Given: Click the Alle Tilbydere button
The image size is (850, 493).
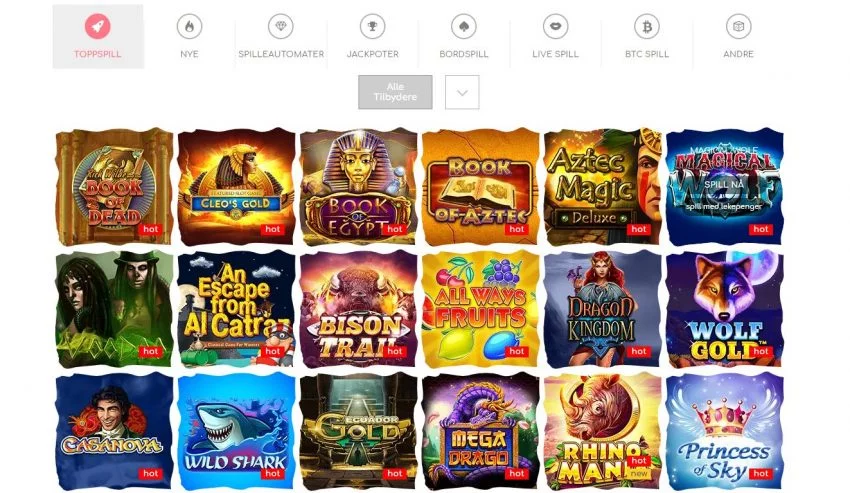Looking at the screenshot, I should pos(395,92).
